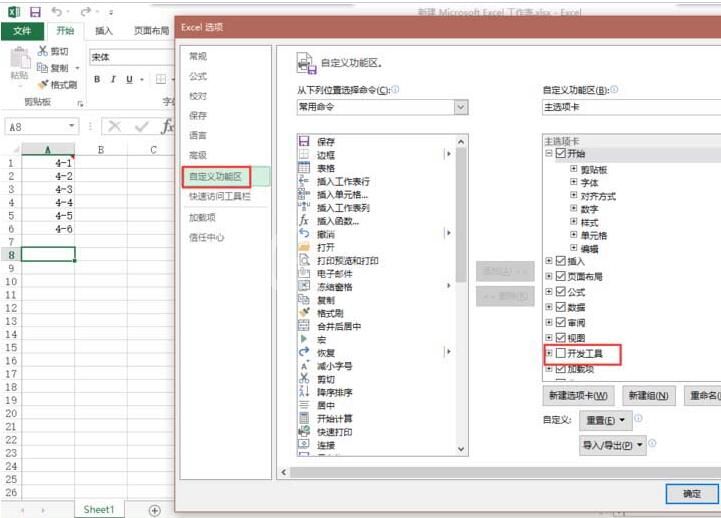
Task: Uncheck the 数据 tab checkbox
Action: coord(561,307)
